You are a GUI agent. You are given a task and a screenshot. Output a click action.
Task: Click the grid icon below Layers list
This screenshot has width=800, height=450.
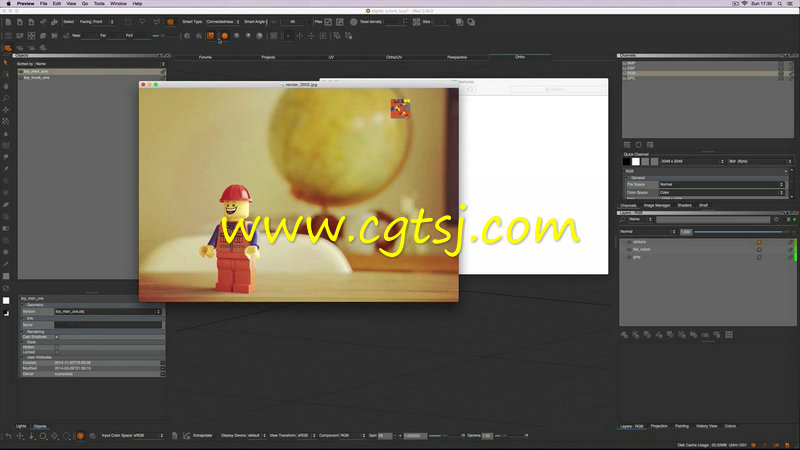(x=729, y=335)
